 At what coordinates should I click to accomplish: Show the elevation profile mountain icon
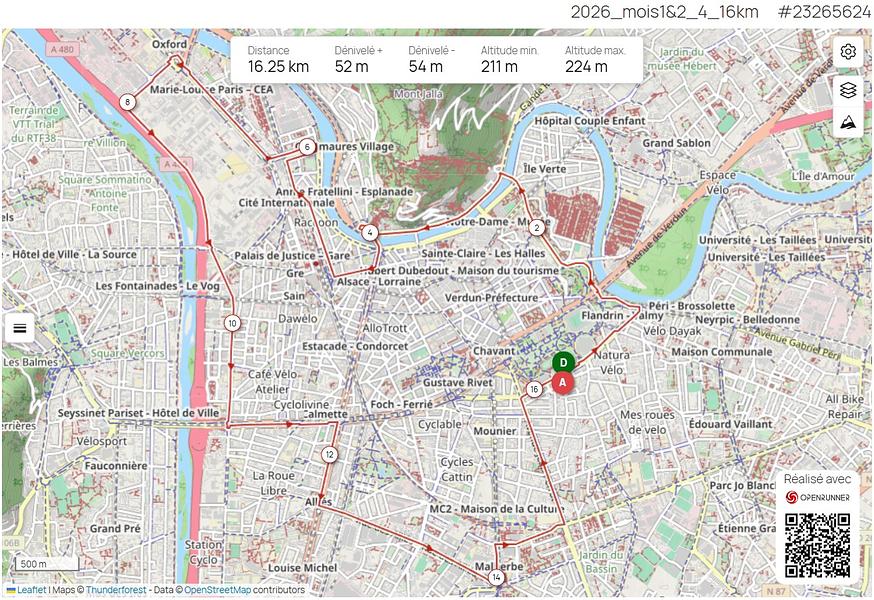848,123
